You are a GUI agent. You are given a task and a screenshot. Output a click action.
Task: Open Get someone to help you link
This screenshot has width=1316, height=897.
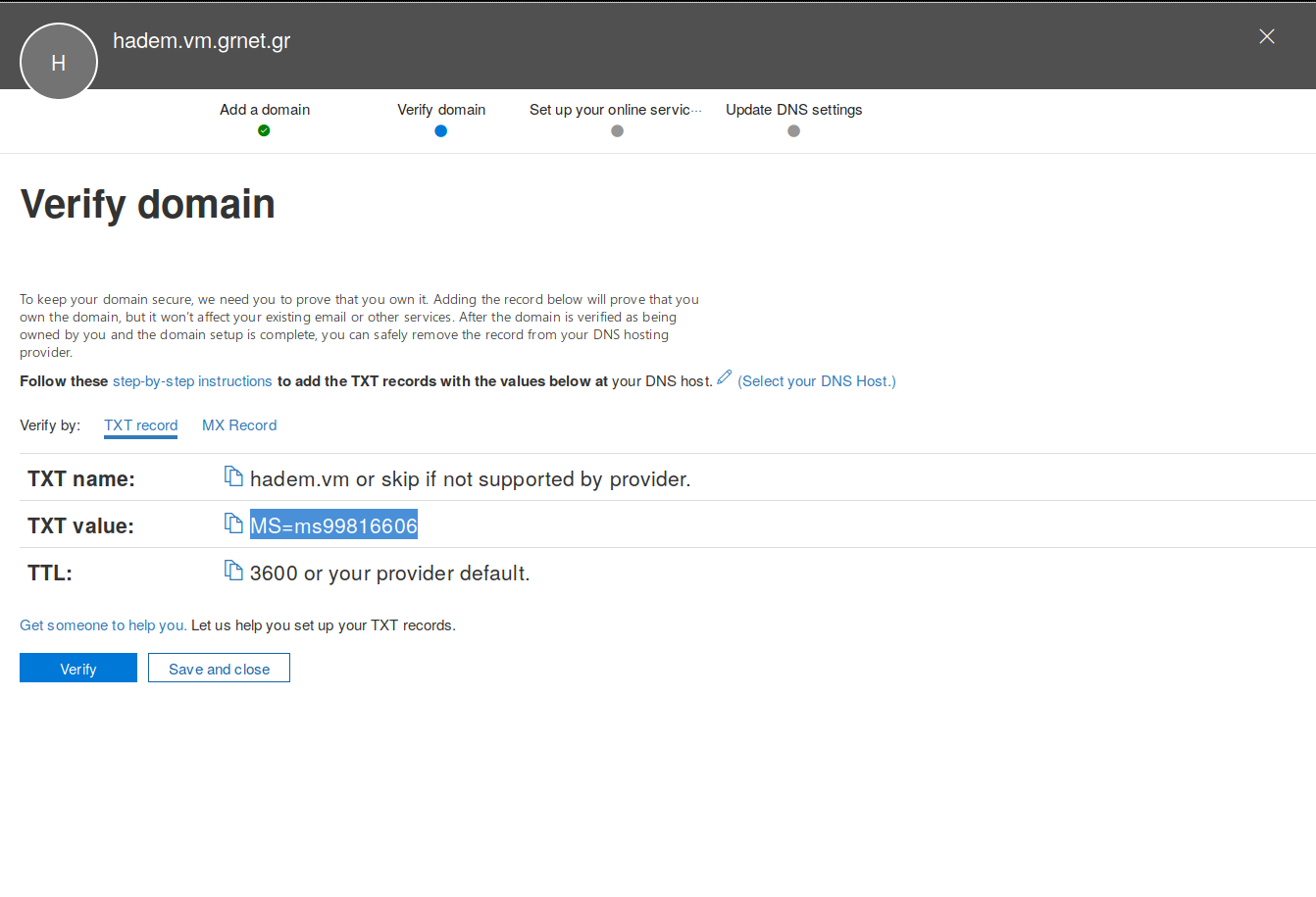103,625
